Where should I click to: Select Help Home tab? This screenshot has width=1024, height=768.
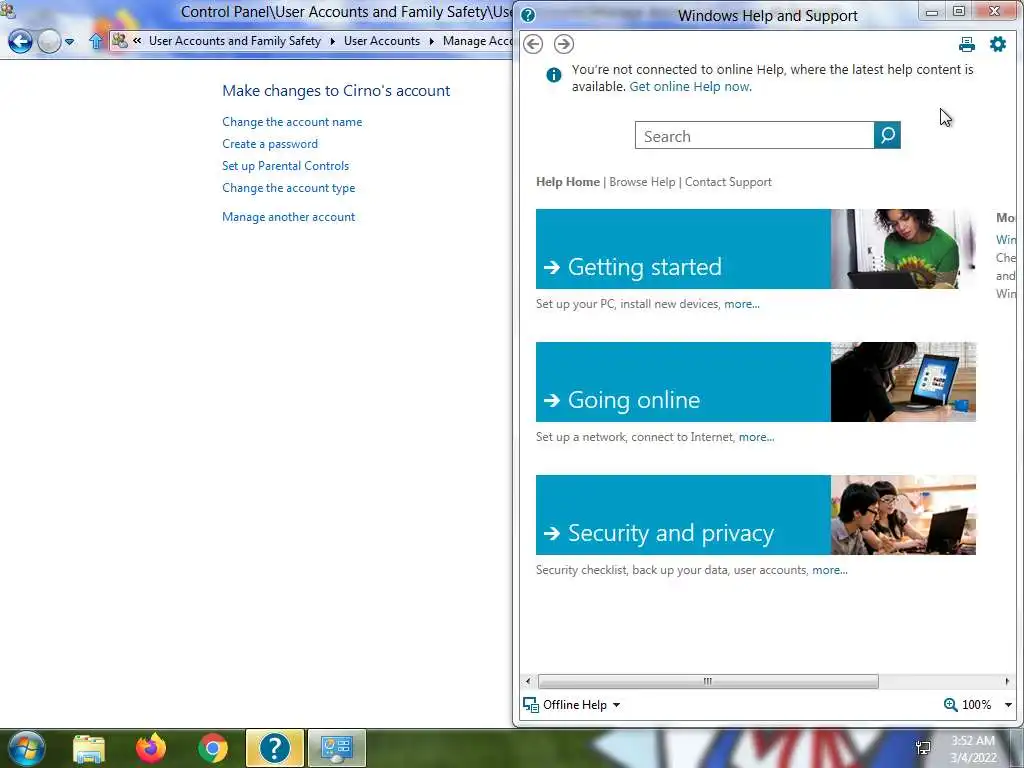(568, 182)
